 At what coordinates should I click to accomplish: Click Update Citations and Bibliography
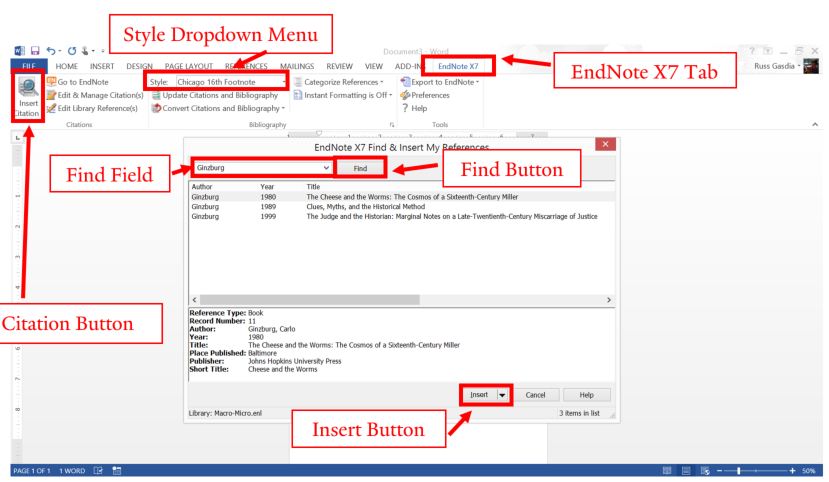pyautogui.click(x=215, y=95)
